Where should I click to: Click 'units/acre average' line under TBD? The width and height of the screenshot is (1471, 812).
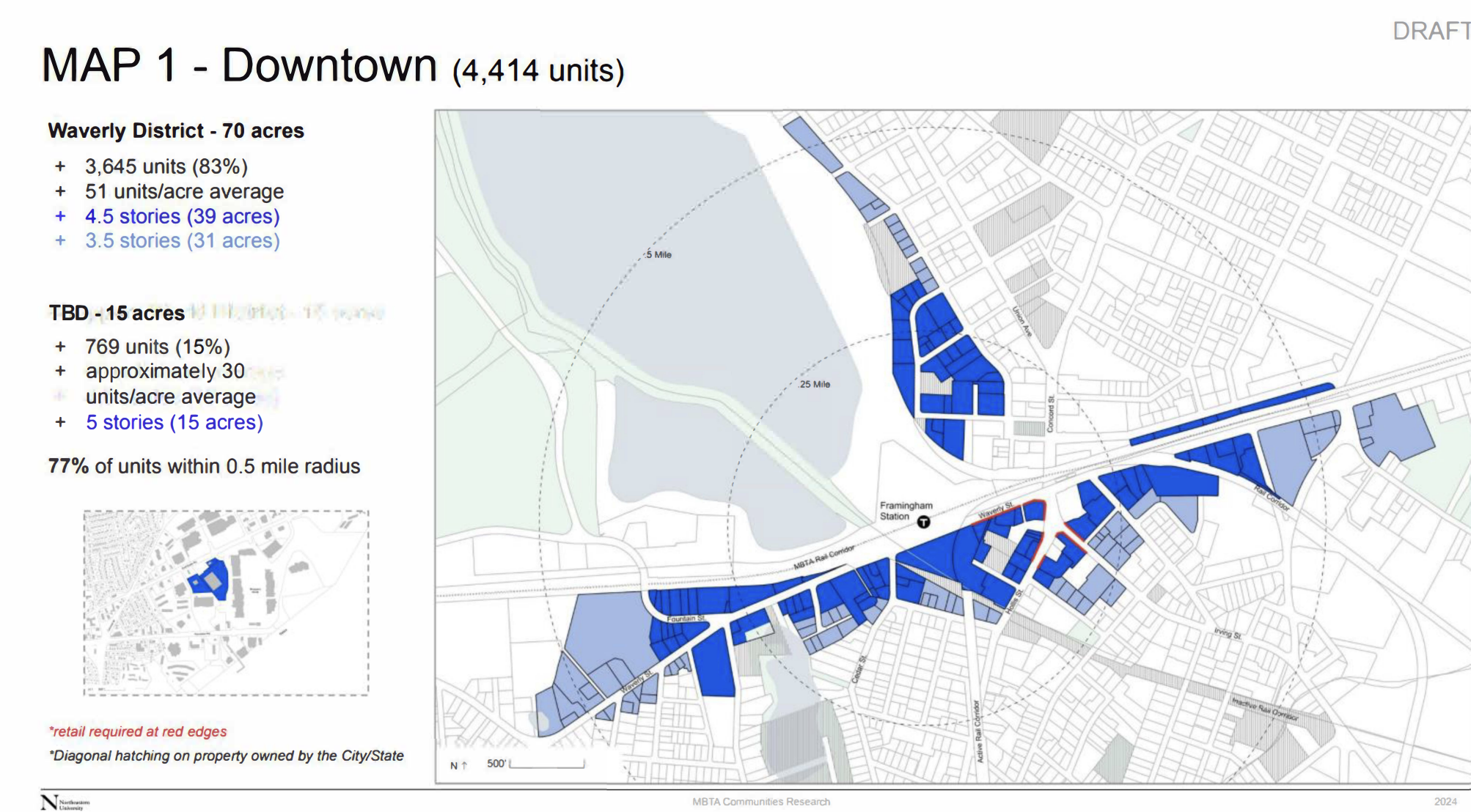(171, 396)
